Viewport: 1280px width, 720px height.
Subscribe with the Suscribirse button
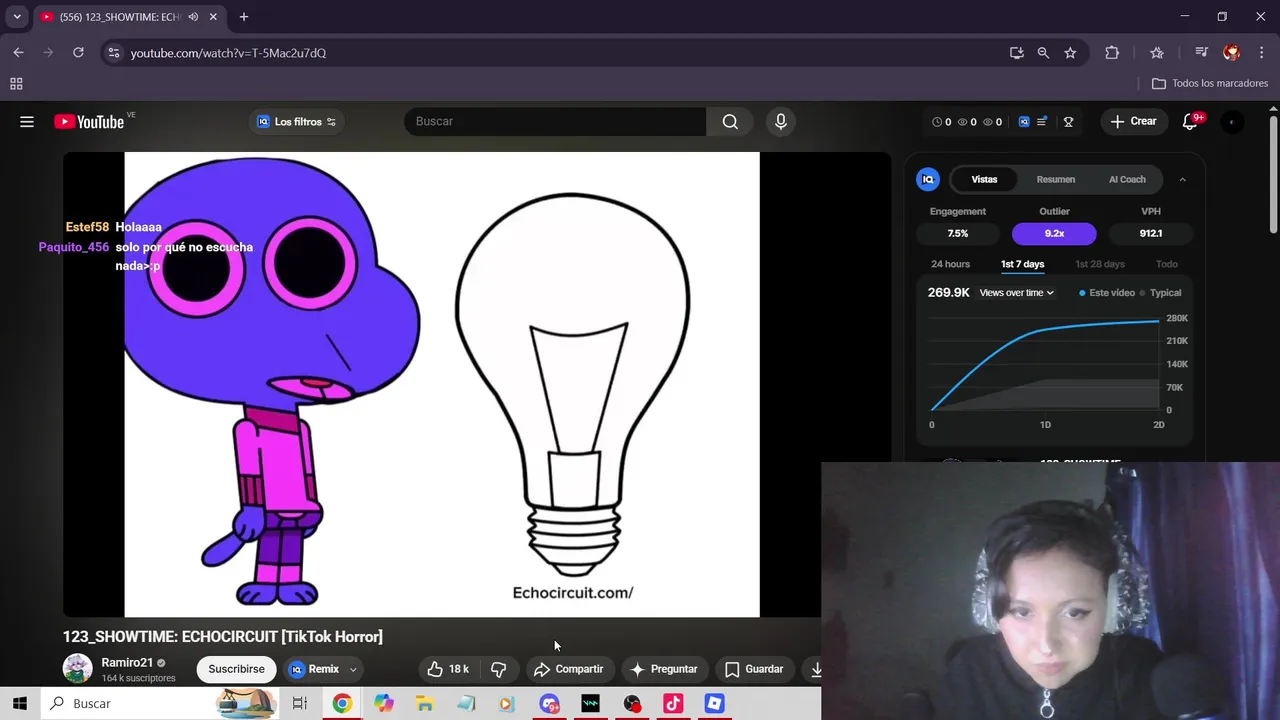[x=236, y=669]
